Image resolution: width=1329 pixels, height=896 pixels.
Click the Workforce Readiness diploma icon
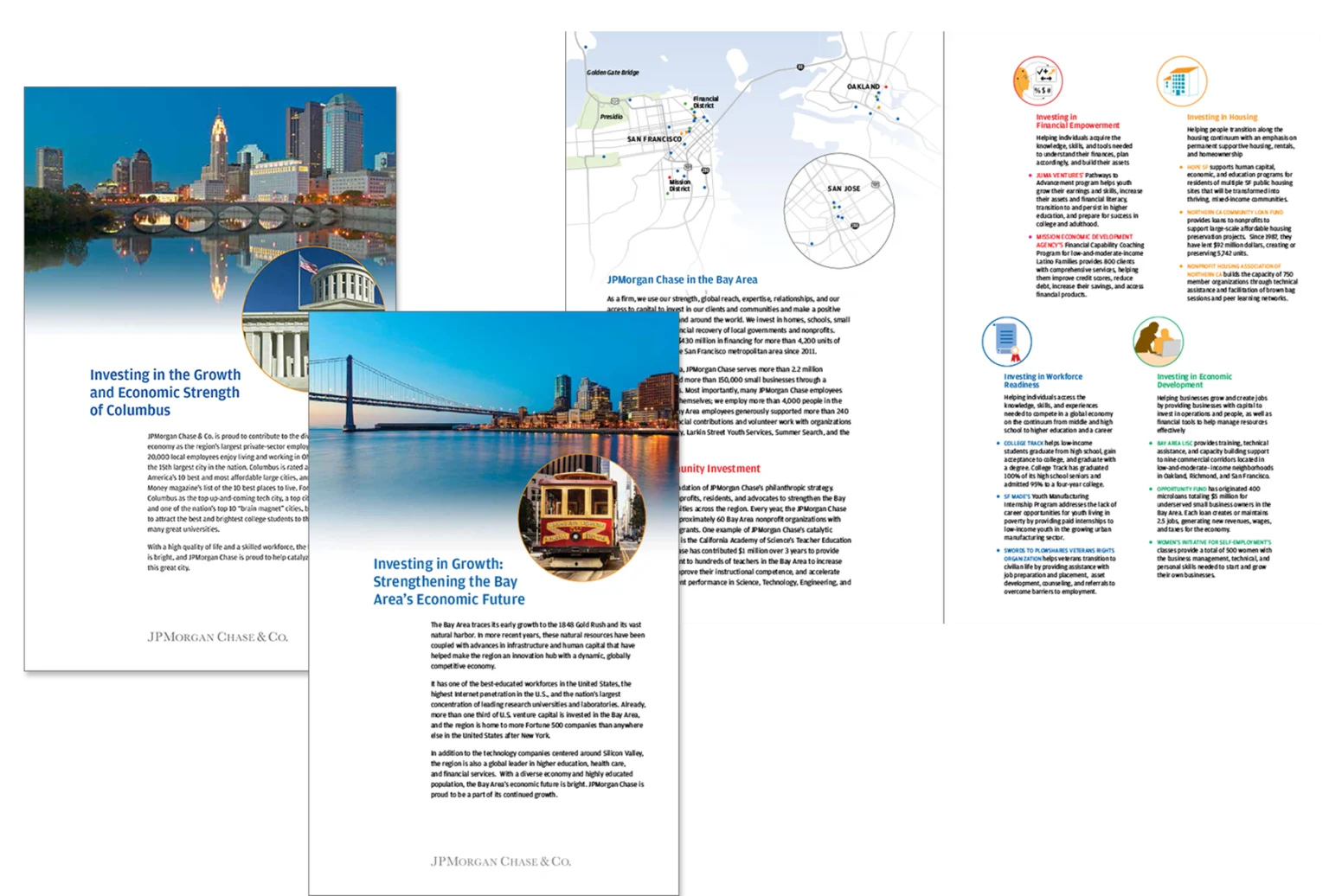coord(1006,342)
